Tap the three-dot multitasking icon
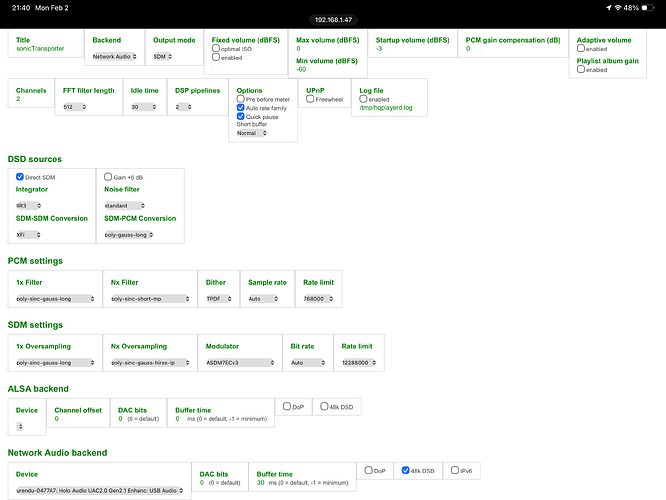This screenshot has width=666, height=500. [333, 6]
